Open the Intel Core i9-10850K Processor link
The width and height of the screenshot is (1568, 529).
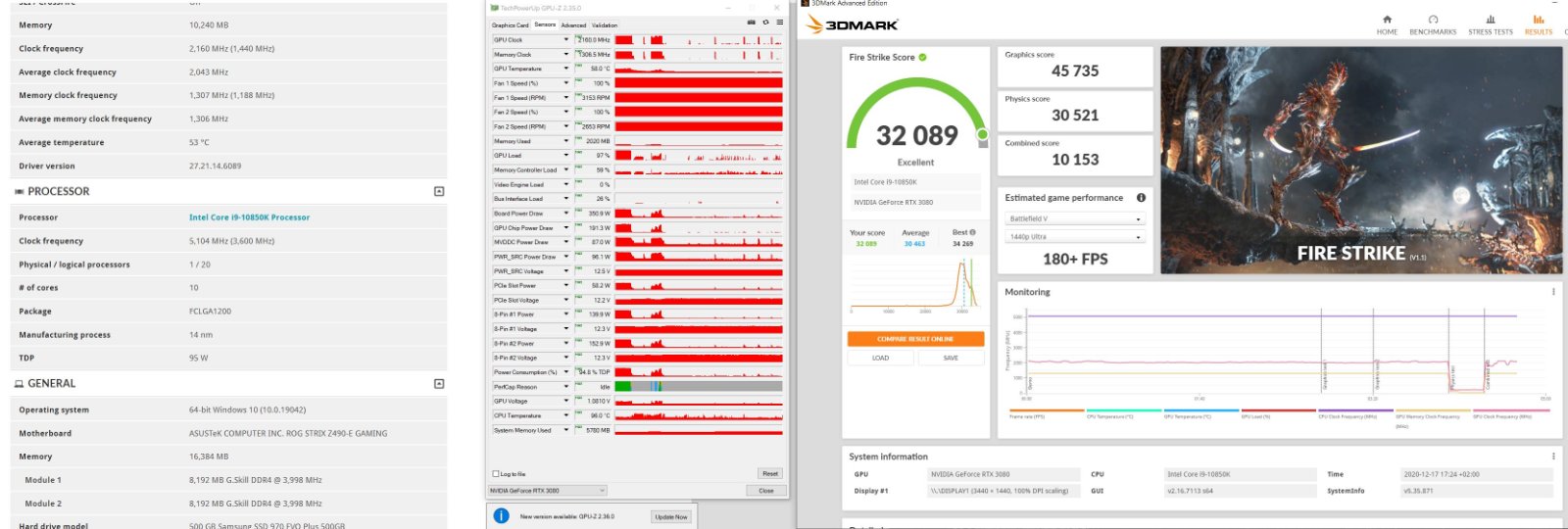pos(249,217)
